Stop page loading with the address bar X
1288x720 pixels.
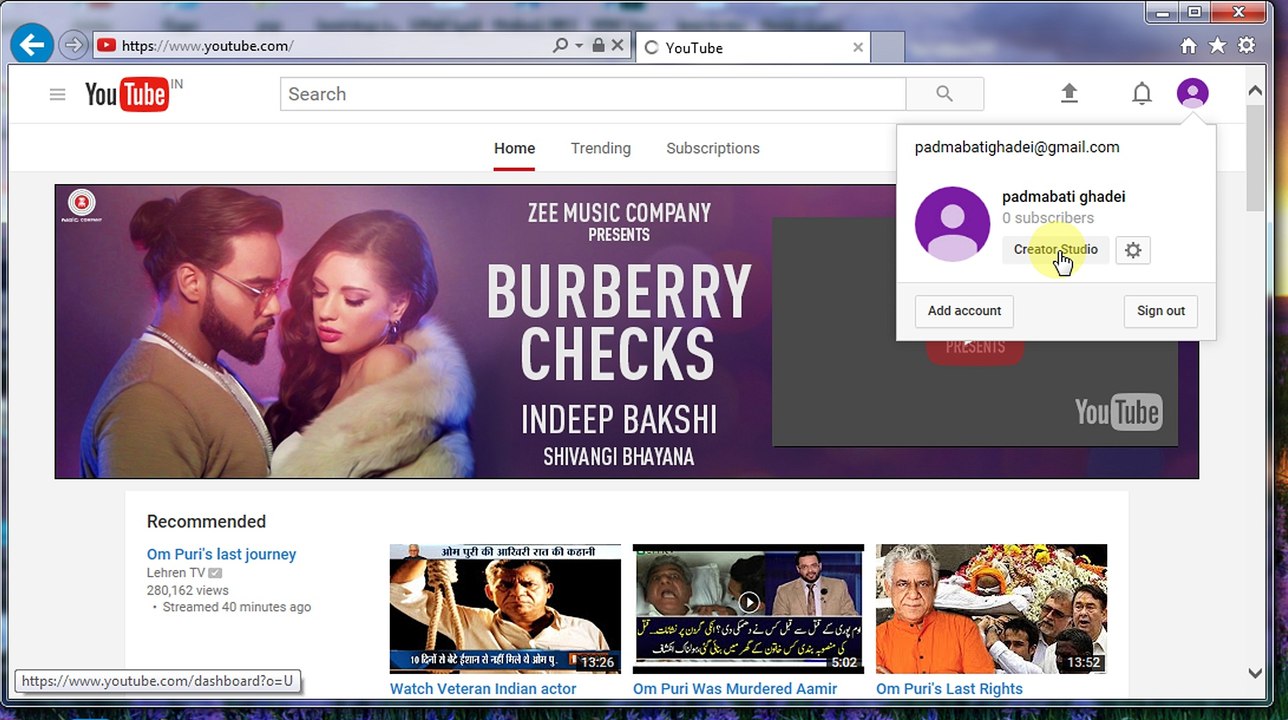(617, 45)
